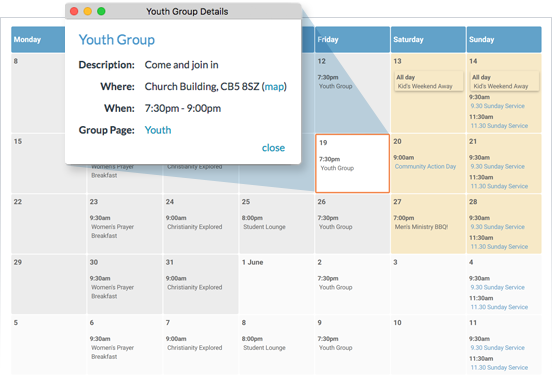Click the red window close button
Screen dimensions: 552x376
(x=74, y=11)
